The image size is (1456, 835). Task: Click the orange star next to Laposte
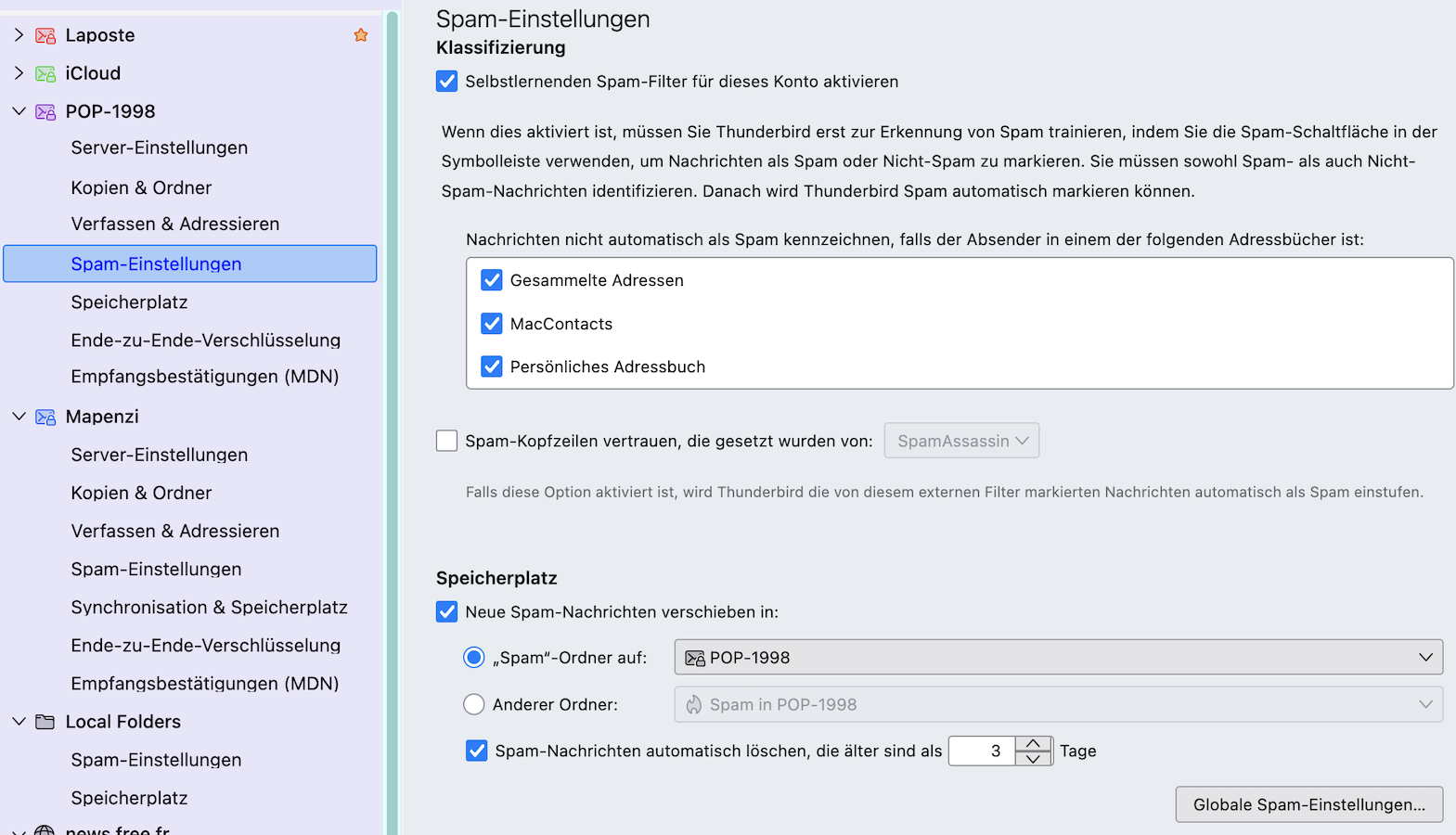(361, 35)
